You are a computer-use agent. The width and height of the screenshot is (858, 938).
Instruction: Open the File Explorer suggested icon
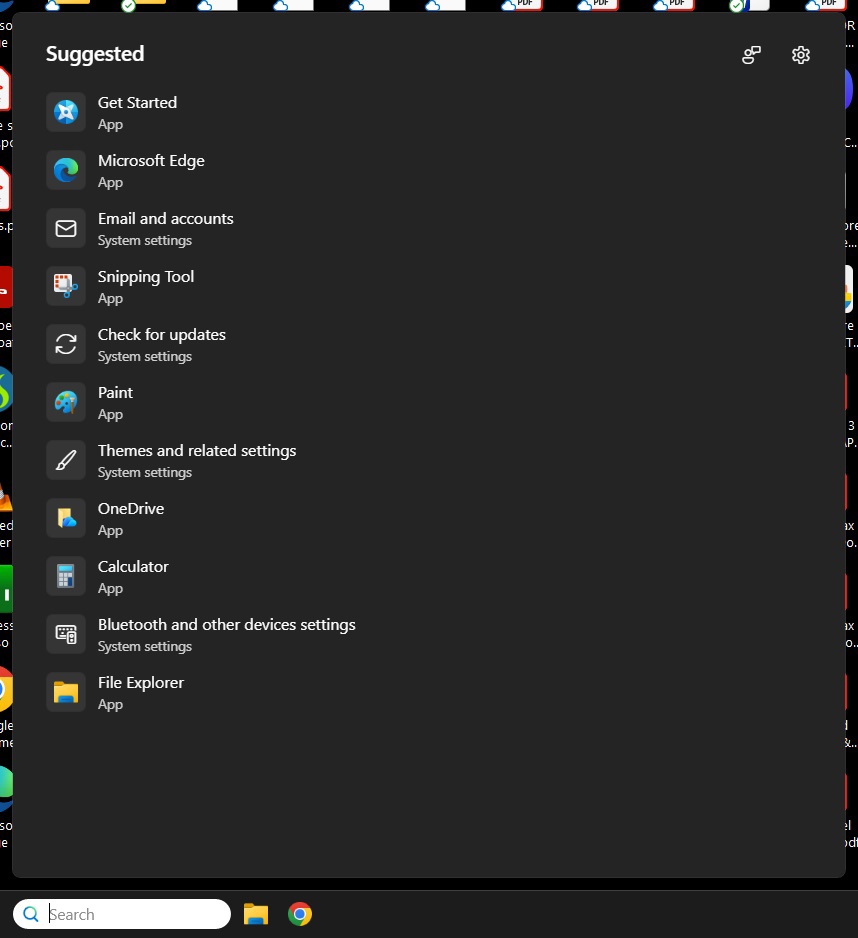(x=66, y=692)
